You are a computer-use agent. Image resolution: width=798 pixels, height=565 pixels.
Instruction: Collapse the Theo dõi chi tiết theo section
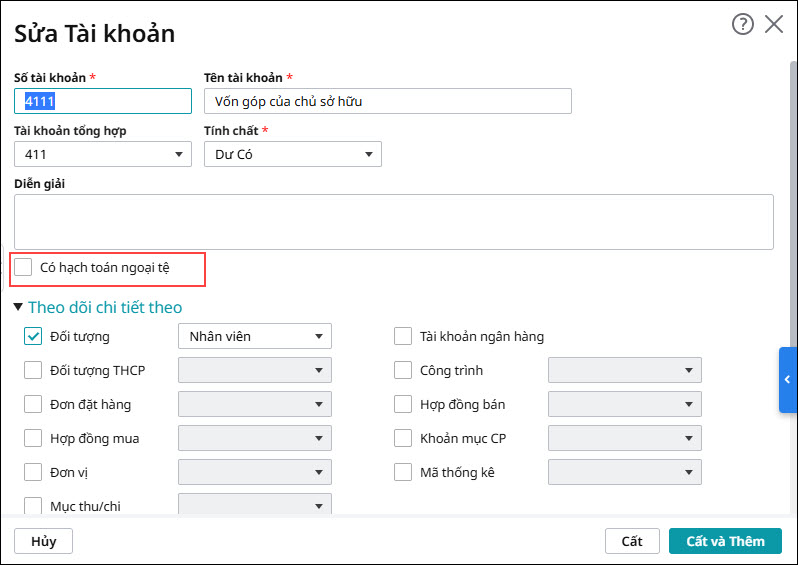click(x=18, y=307)
